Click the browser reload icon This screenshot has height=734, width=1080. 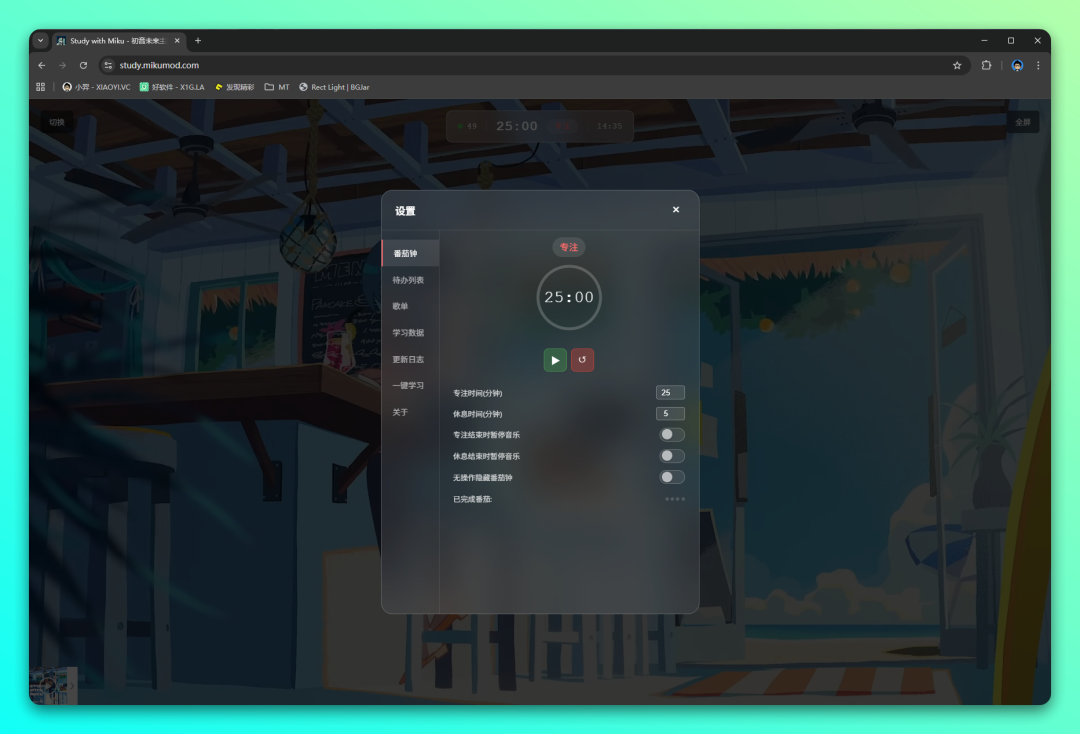(x=83, y=65)
